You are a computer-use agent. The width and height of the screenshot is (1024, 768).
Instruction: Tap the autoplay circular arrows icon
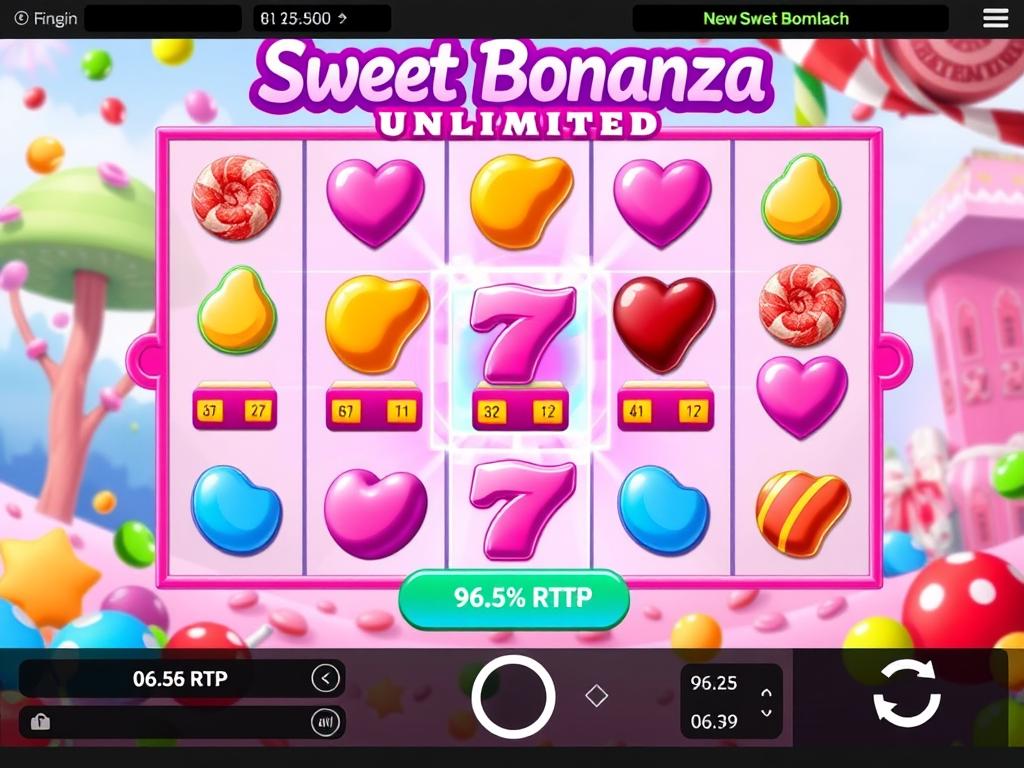[907, 694]
